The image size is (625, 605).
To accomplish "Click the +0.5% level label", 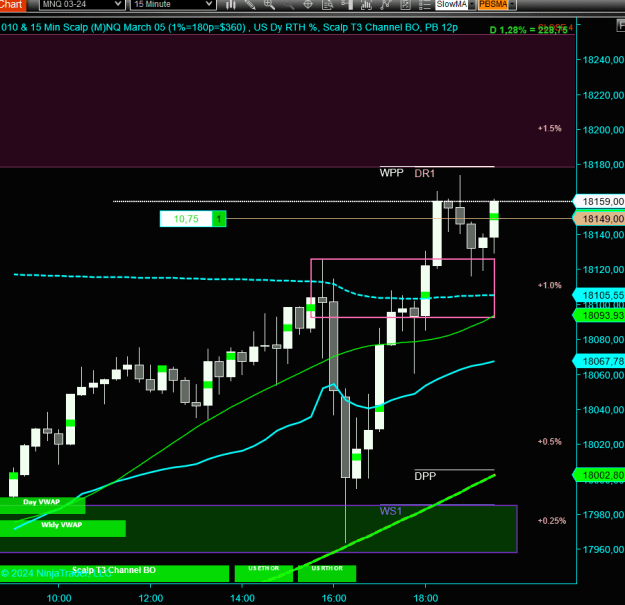I will tap(550, 442).
